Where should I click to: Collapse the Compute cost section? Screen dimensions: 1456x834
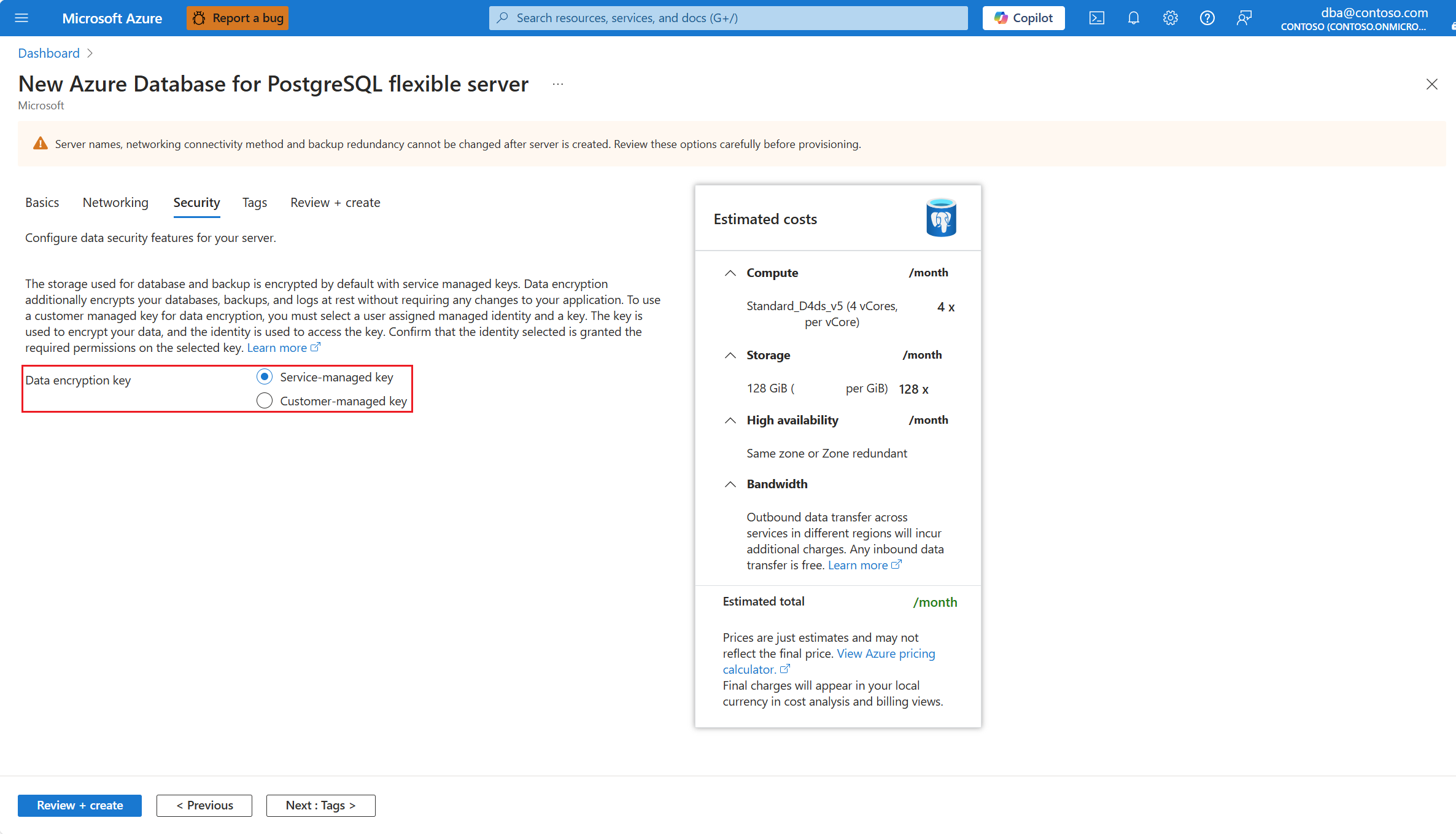tap(730, 273)
